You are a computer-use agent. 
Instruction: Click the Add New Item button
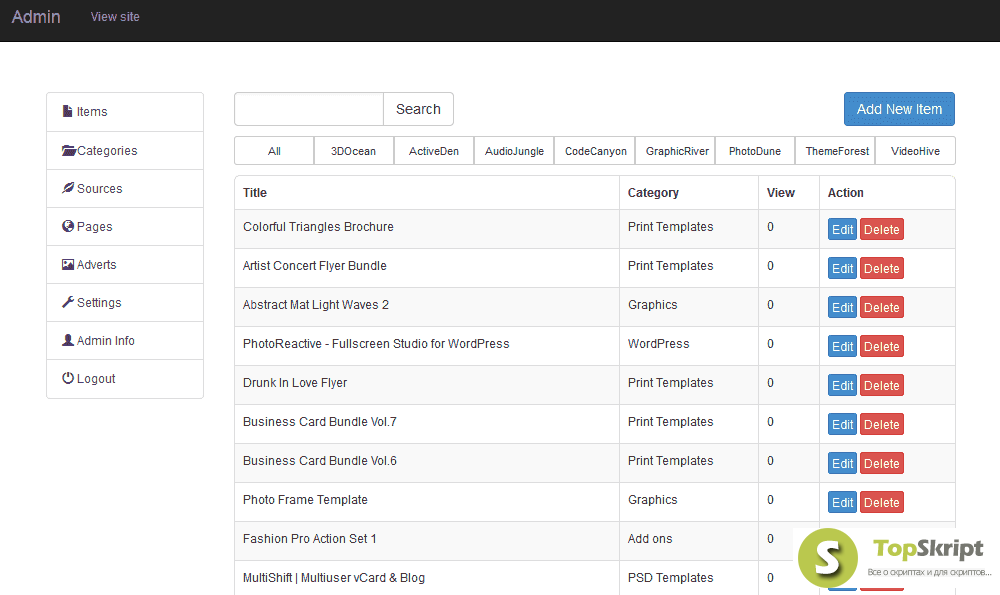click(x=899, y=109)
